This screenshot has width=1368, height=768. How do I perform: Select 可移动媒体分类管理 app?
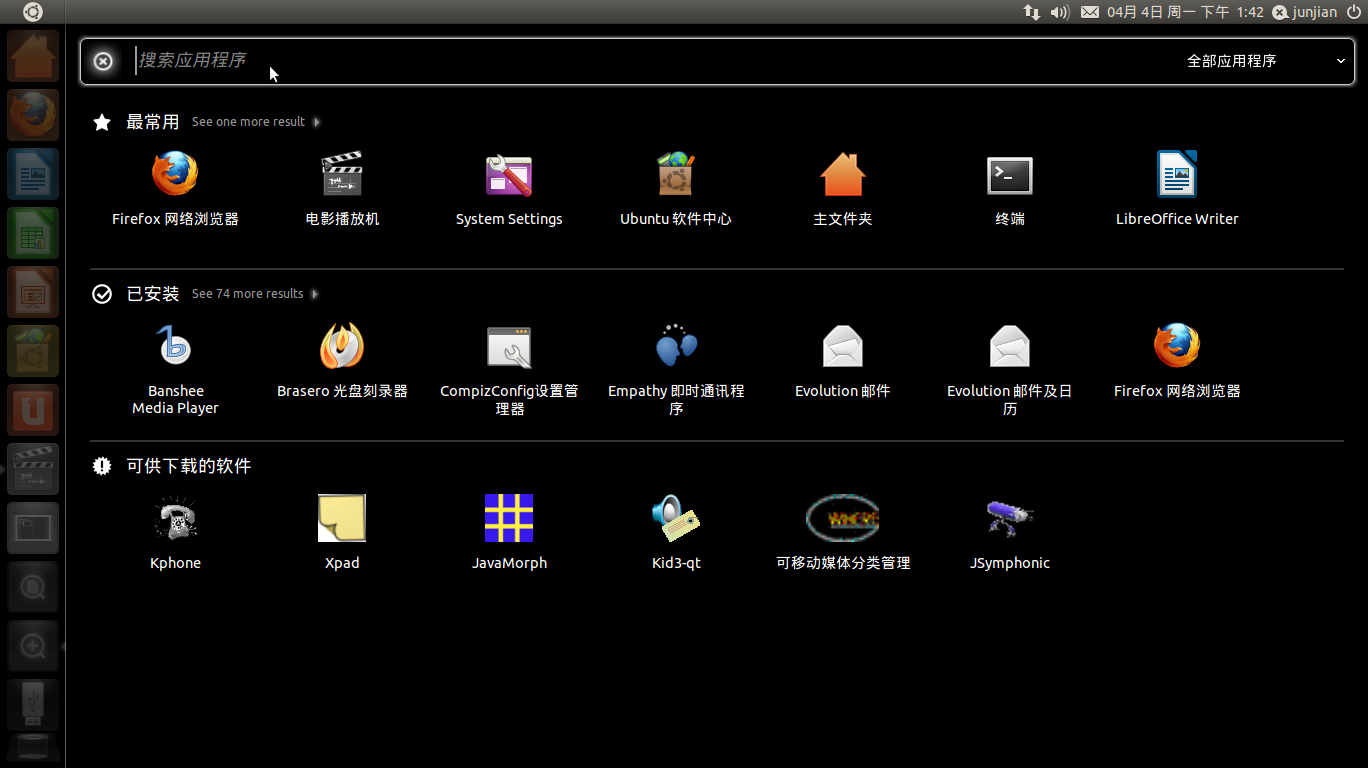pos(843,533)
